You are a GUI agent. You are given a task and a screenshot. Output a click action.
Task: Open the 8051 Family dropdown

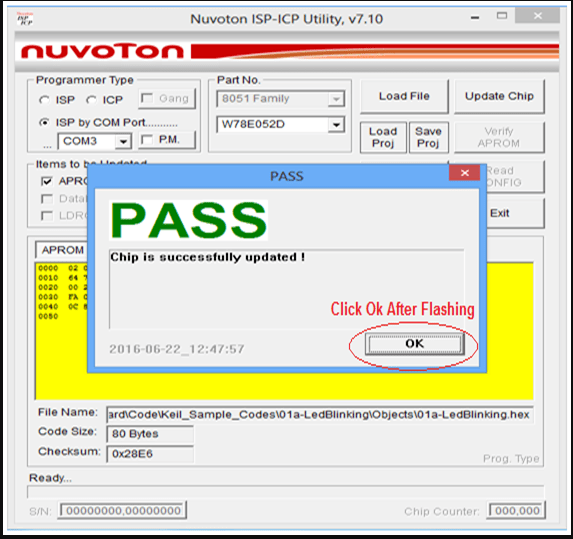click(336, 99)
